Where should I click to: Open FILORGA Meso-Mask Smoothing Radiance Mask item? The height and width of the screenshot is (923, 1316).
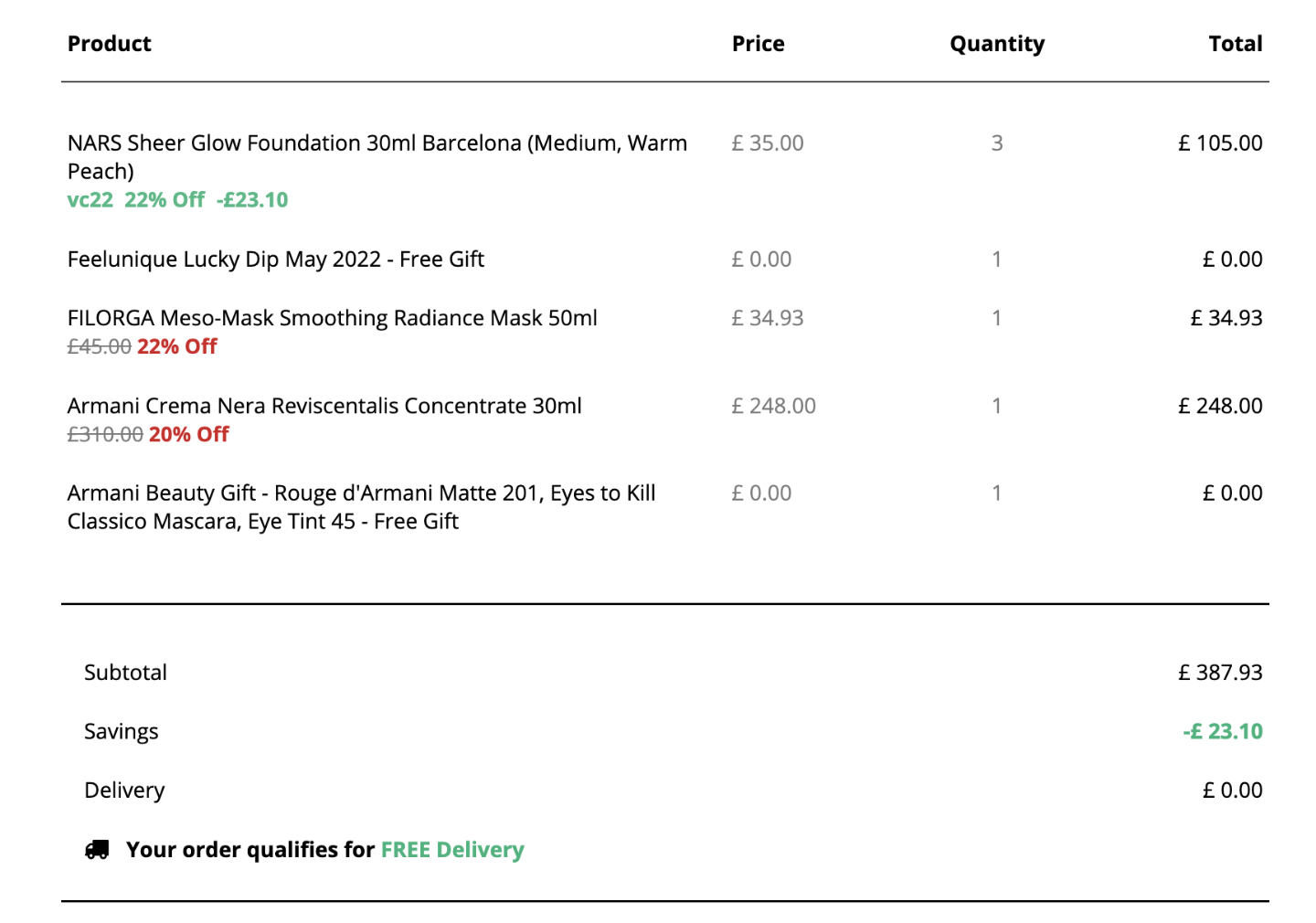[x=333, y=318]
